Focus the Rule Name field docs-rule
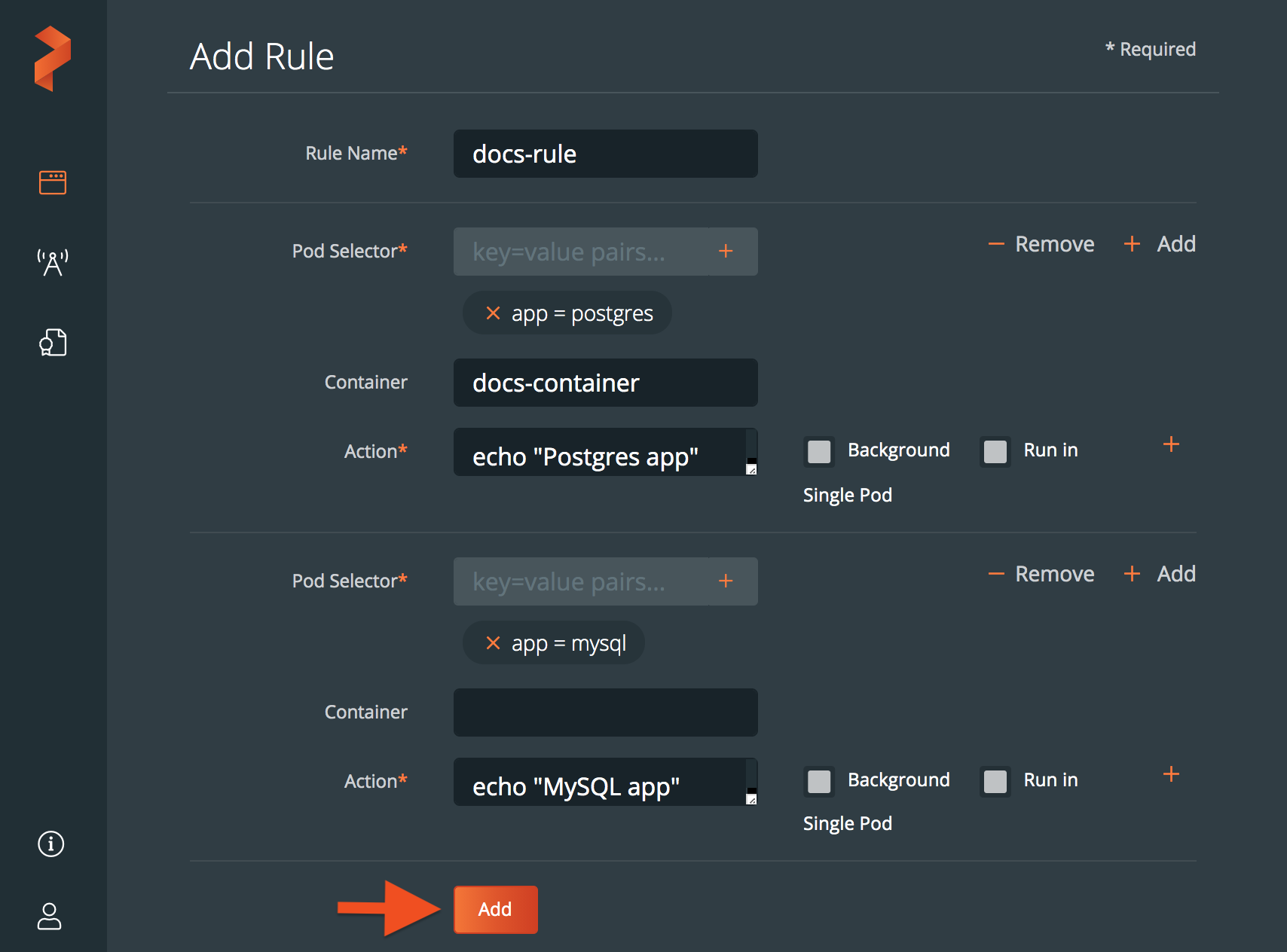The image size is (1287, 952). [x=605, y=154]
